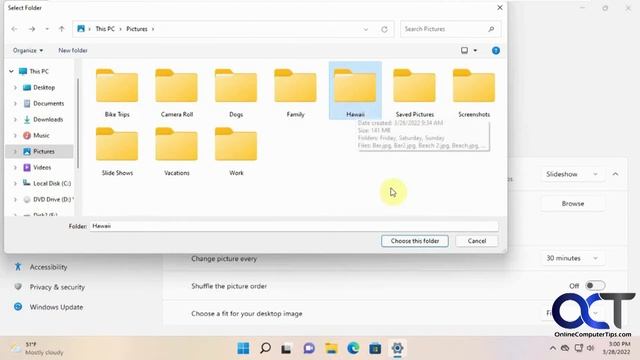
Task: Open the dialog help icon
Action: pos(496,51)
